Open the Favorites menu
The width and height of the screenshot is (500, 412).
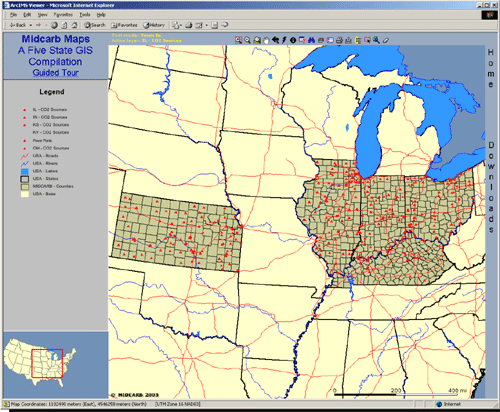pos(63,15)
